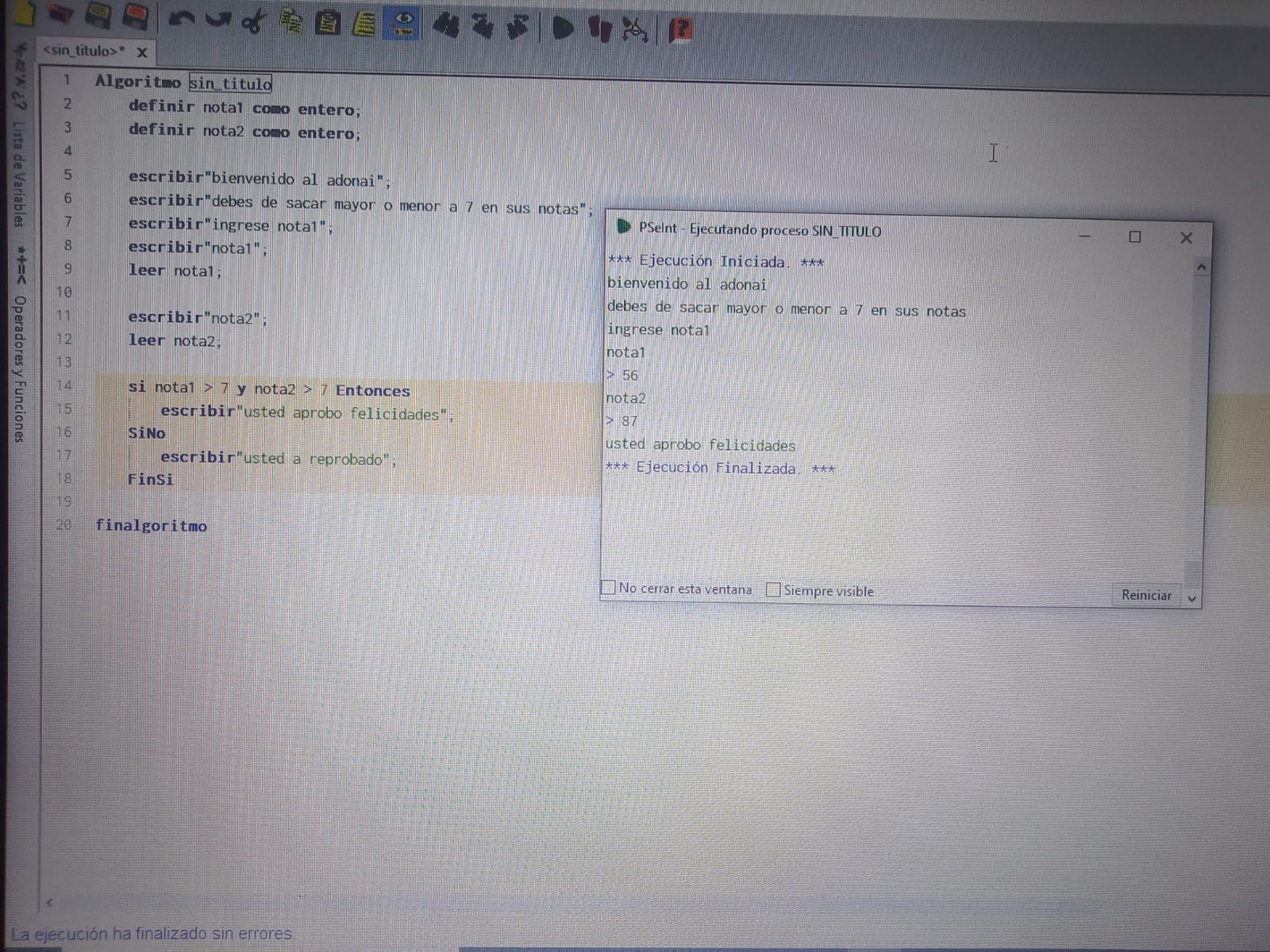Click editor horizontal scroll left arrow
Image resolution: width=1270 pixels, height=952 pixels.
(49, 902)
